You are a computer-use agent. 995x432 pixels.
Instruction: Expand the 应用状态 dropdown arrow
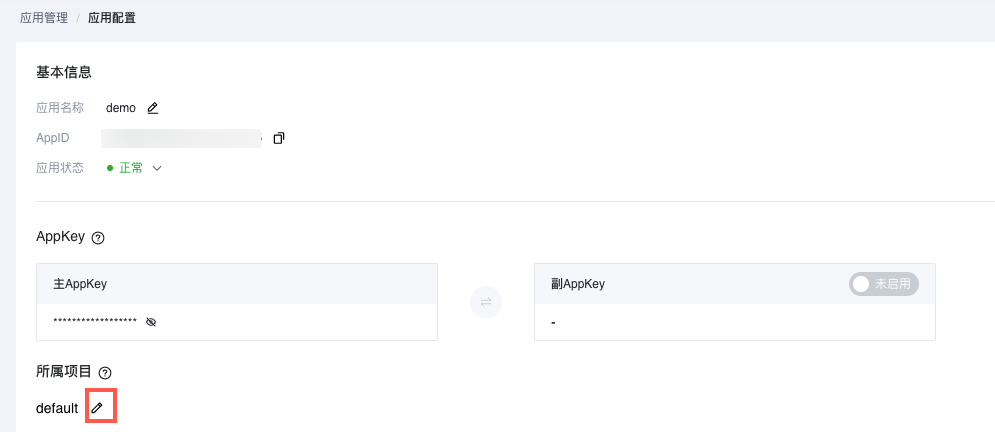pos(157,168)
